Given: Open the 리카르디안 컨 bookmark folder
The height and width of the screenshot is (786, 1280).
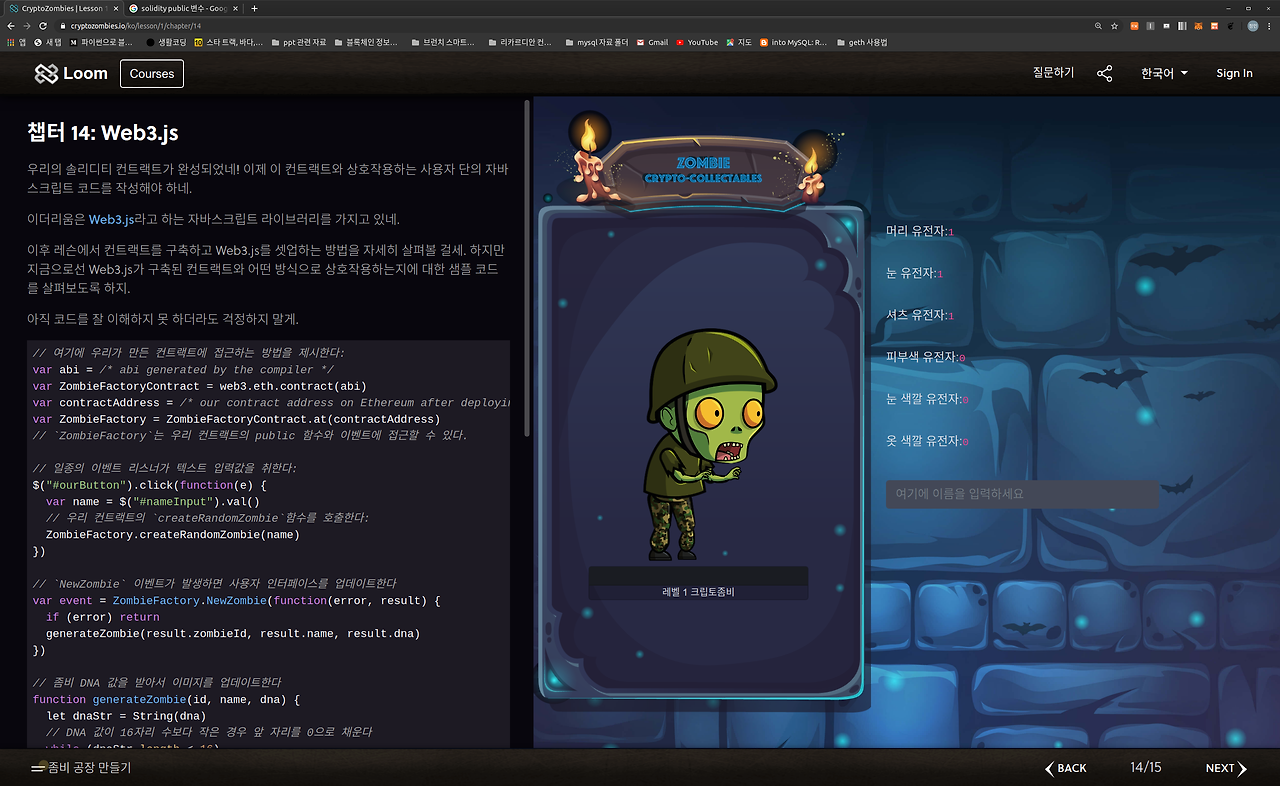Looking at the screenshot, I should pos(519,42).
